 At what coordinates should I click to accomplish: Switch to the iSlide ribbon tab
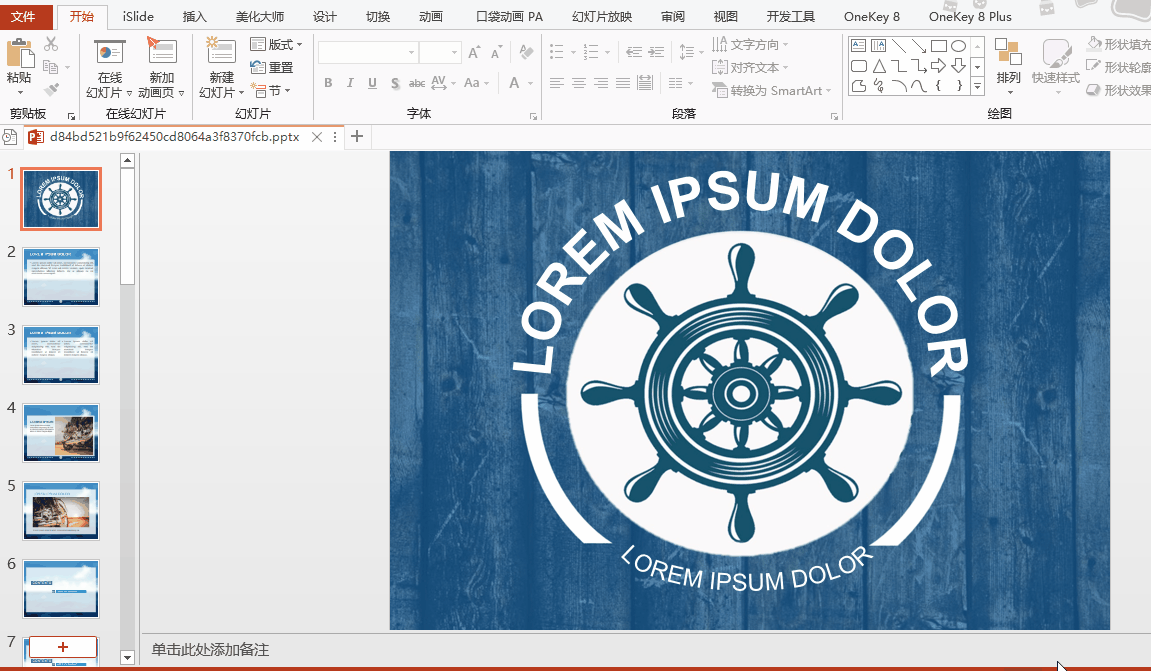click(x=138, y=16)
